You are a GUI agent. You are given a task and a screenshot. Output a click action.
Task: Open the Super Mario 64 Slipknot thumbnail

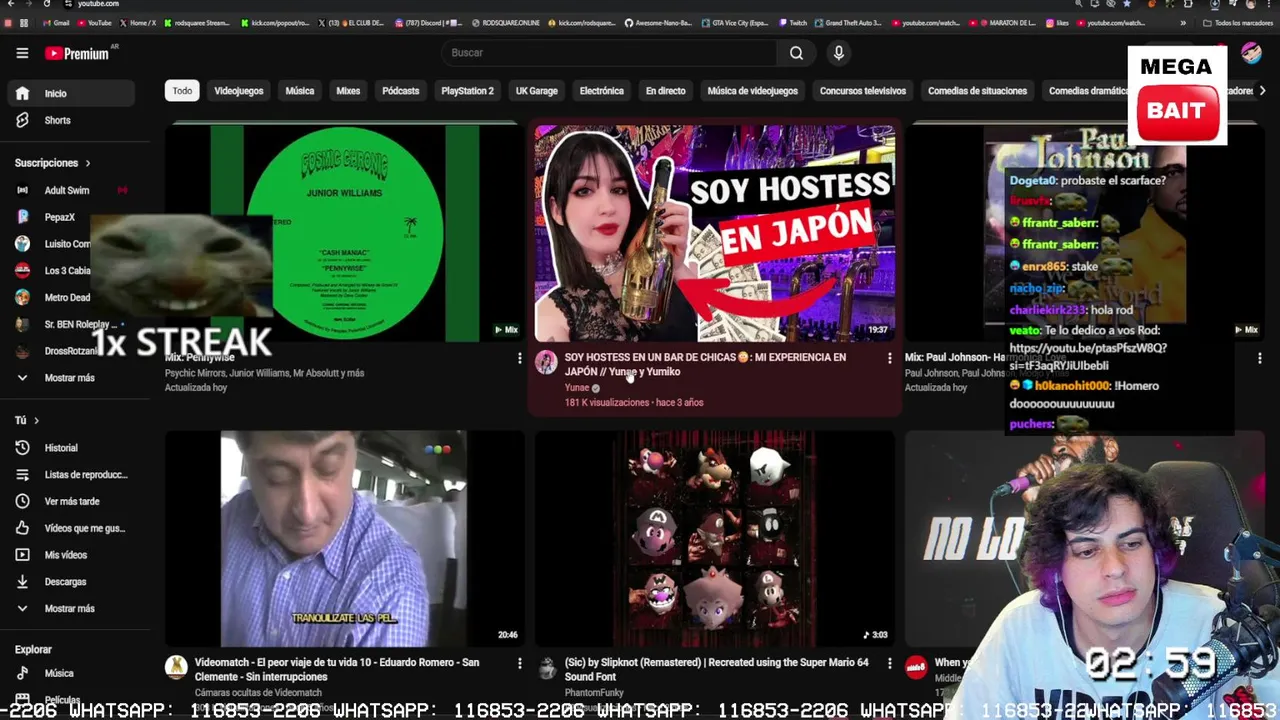click(x=715, y=539)
